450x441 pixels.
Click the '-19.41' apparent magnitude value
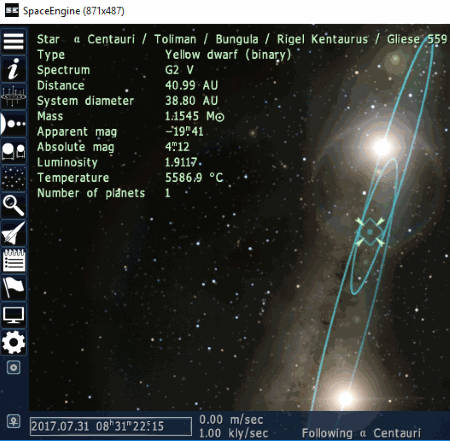click(184, 131)
